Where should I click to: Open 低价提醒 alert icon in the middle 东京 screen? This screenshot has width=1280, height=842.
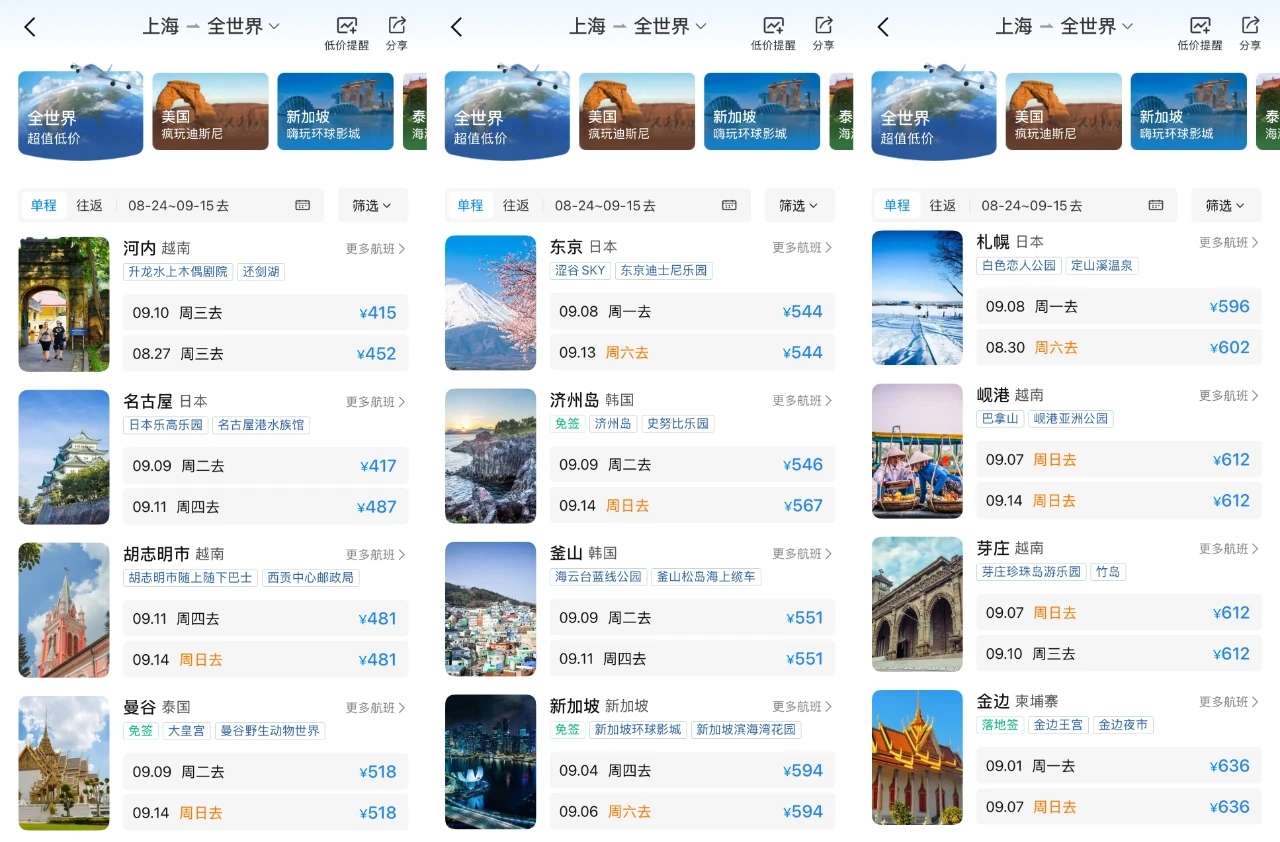coord(773,33)
